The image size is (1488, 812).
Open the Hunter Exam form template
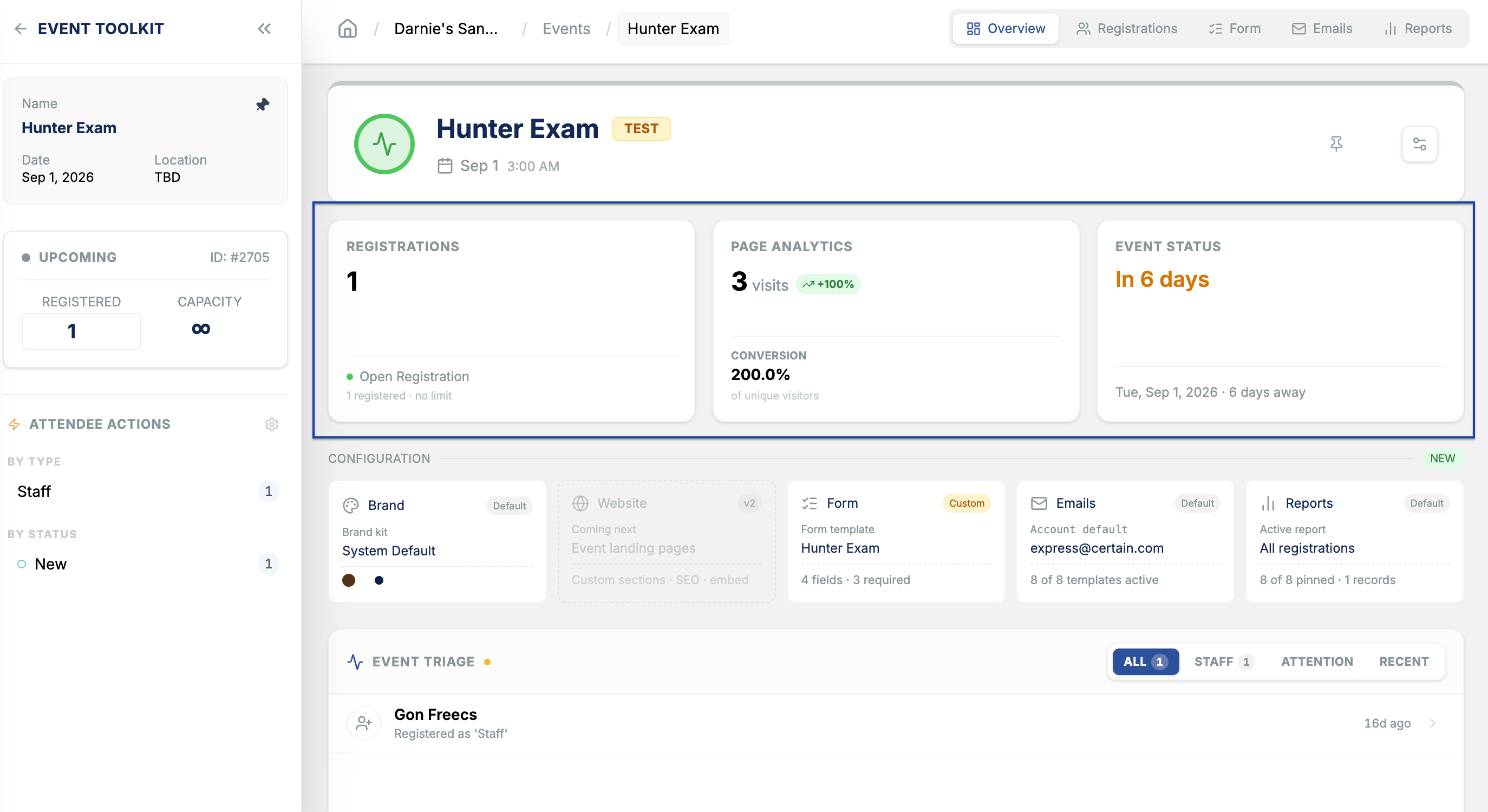(840, 549)
